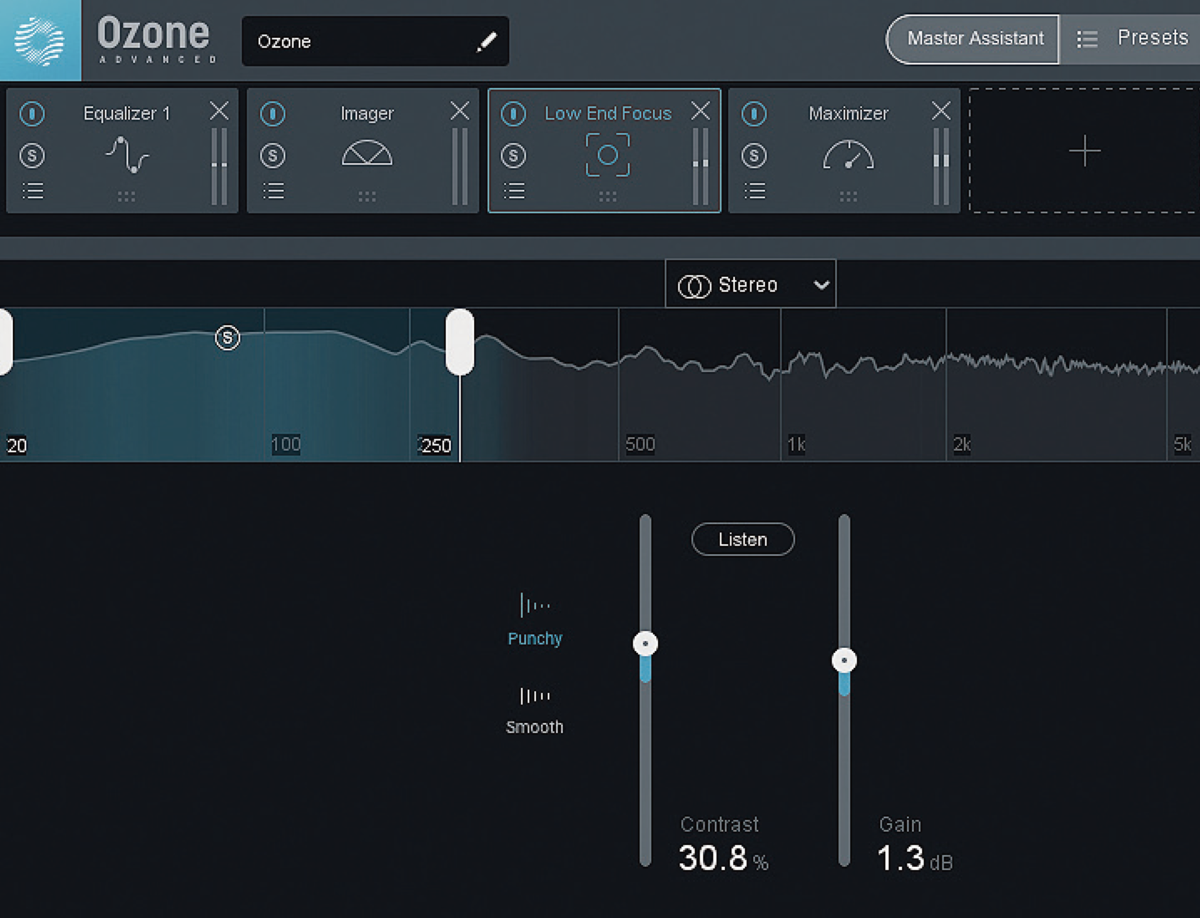
Task: Edit preset name with pencil icon
Action: pos(486,41)
